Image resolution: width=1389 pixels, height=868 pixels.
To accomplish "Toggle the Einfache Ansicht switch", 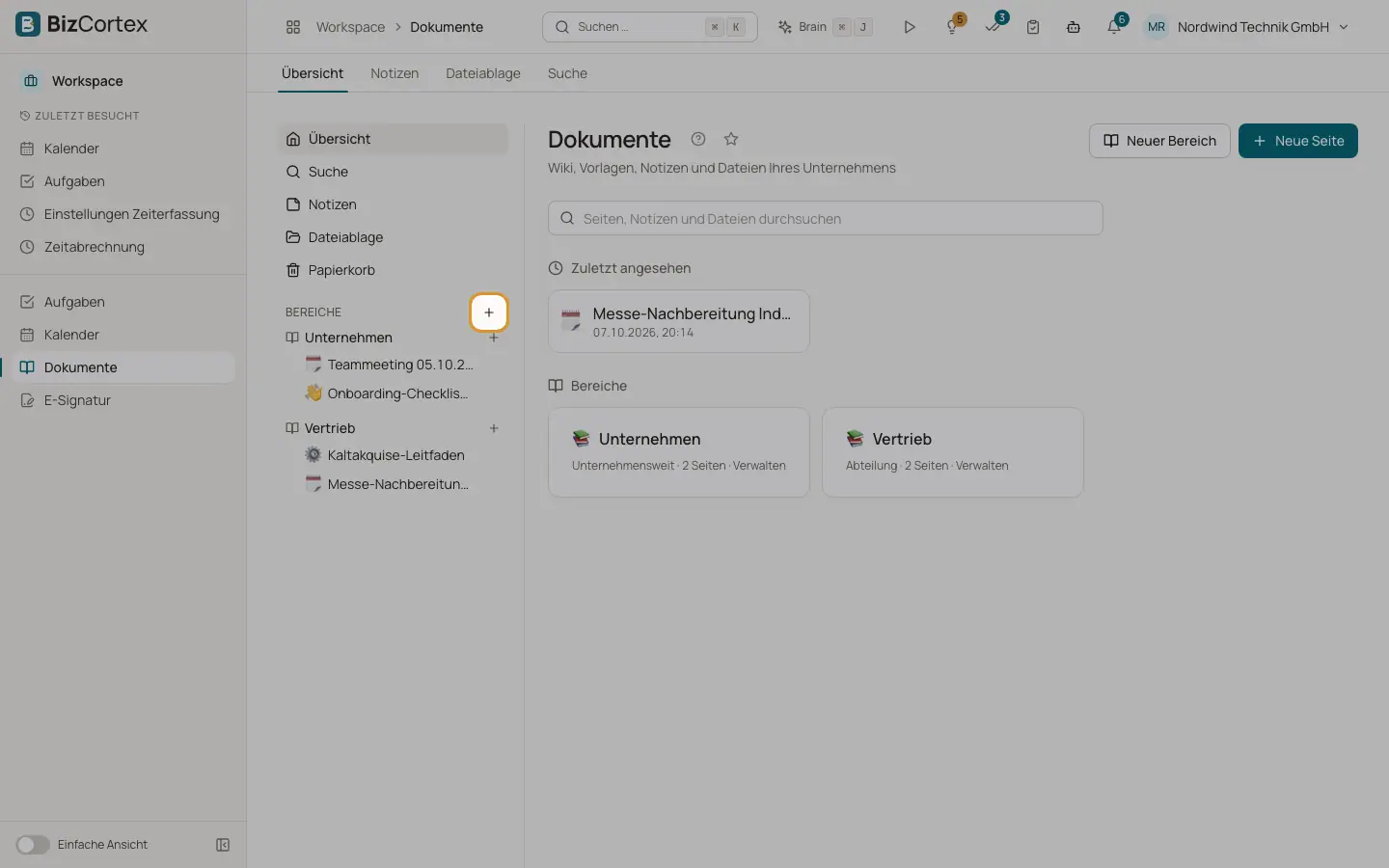I will (32, 845).
